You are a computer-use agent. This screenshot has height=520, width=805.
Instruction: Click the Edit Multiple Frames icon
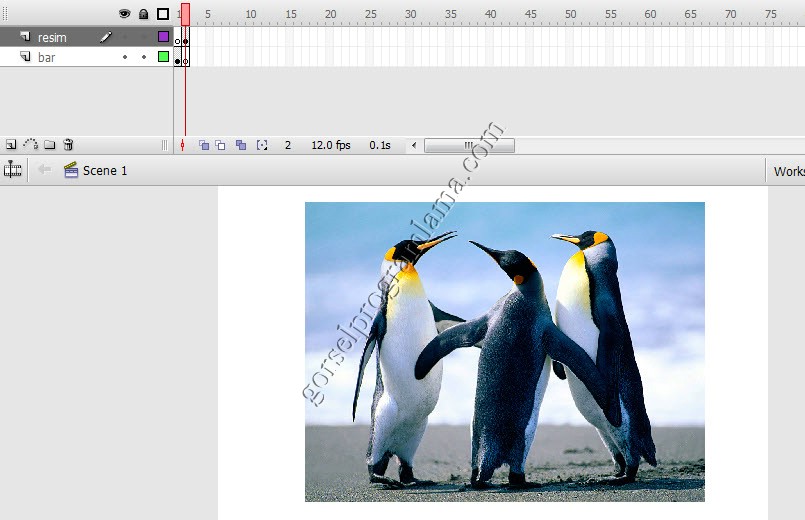241,145
